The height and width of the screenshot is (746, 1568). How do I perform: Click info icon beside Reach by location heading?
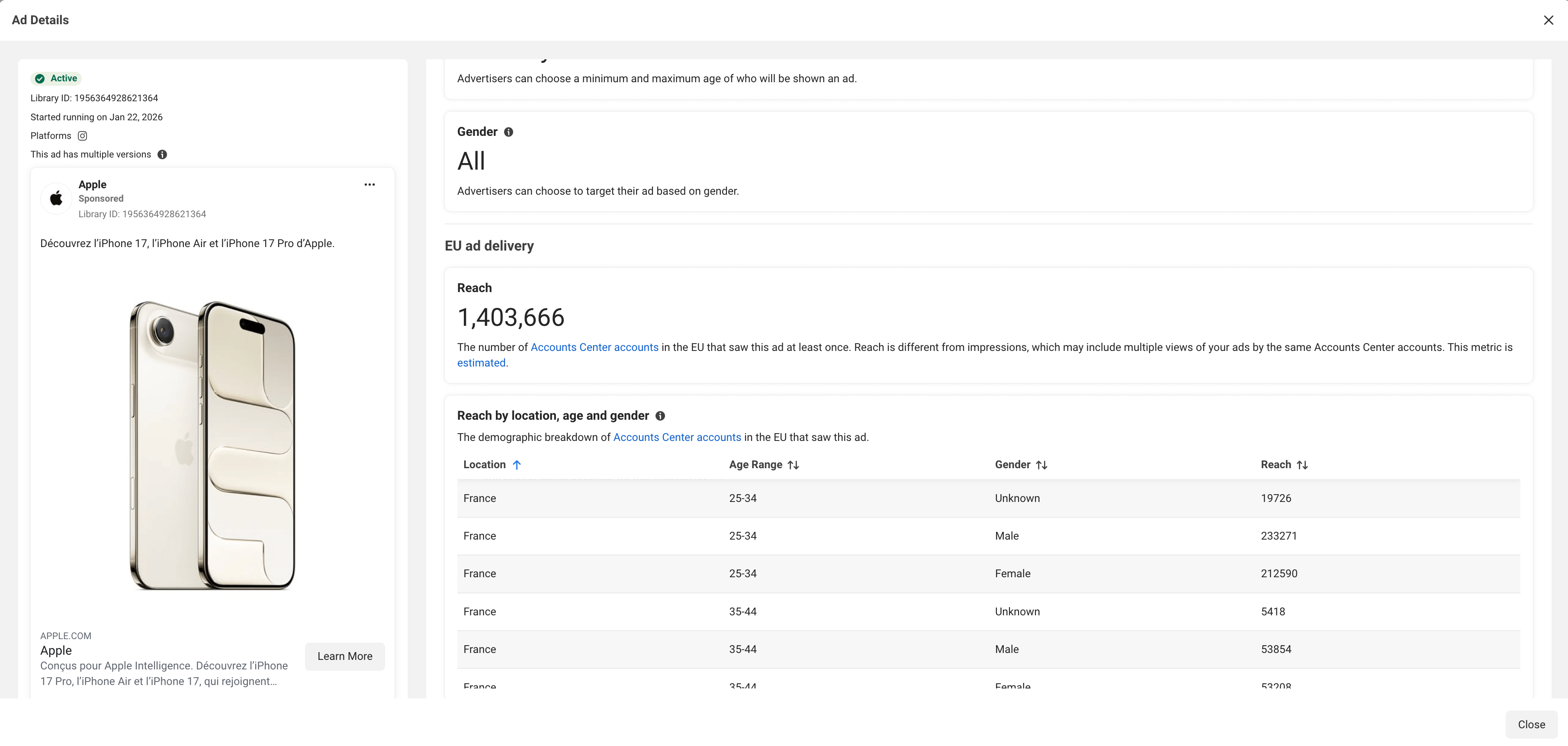pos(660,416)
